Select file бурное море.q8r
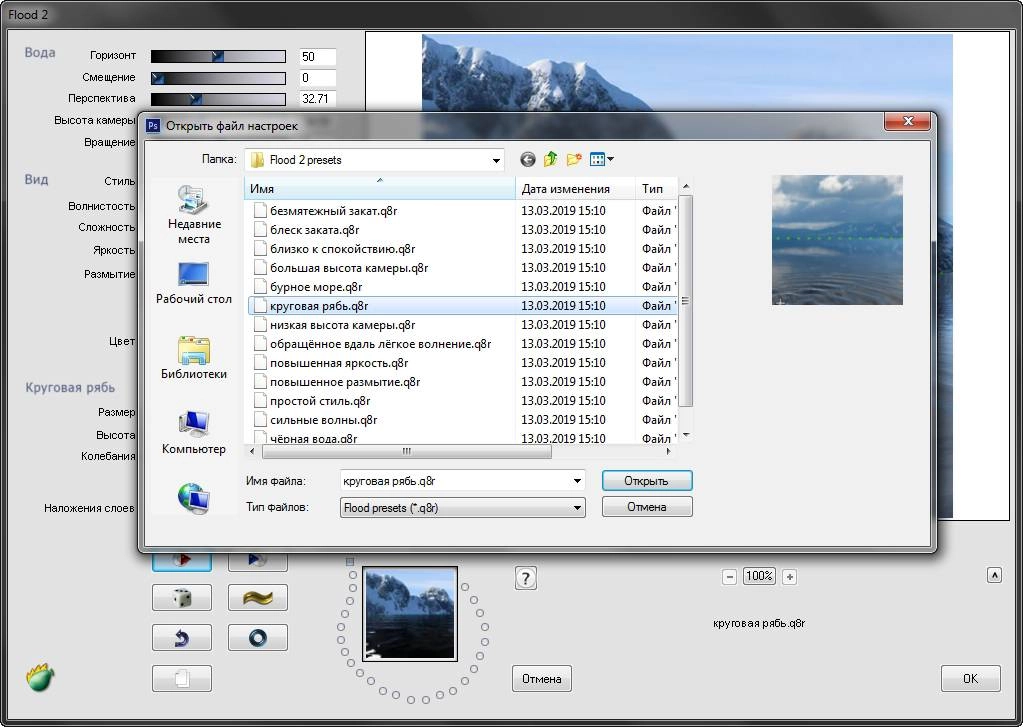This screenshot has width=1023, height=727. pyautogui.click(x=316, y=286)
